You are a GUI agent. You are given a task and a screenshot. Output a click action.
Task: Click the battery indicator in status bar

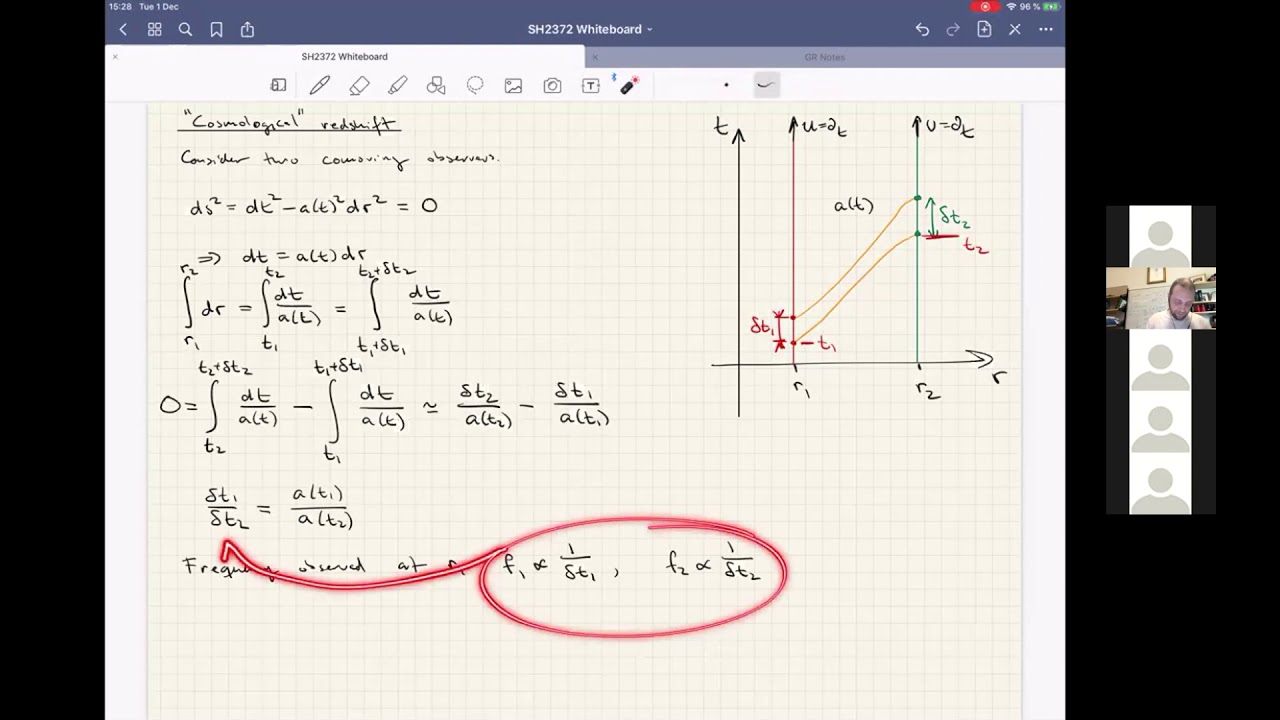tap(1050, 6)
